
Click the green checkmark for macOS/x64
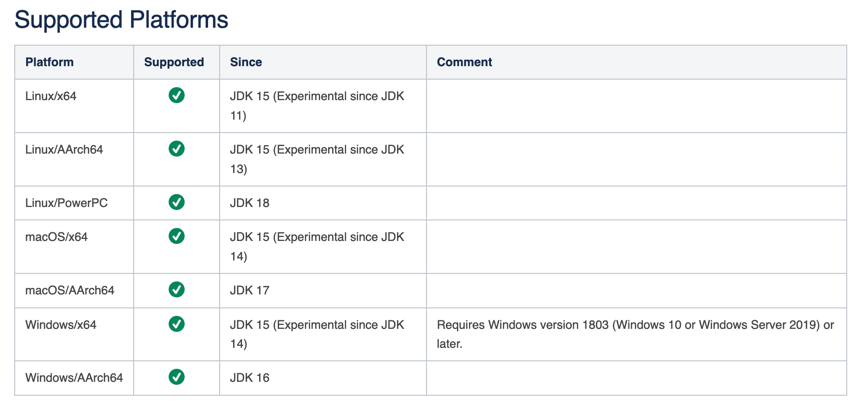coord(176,236)
